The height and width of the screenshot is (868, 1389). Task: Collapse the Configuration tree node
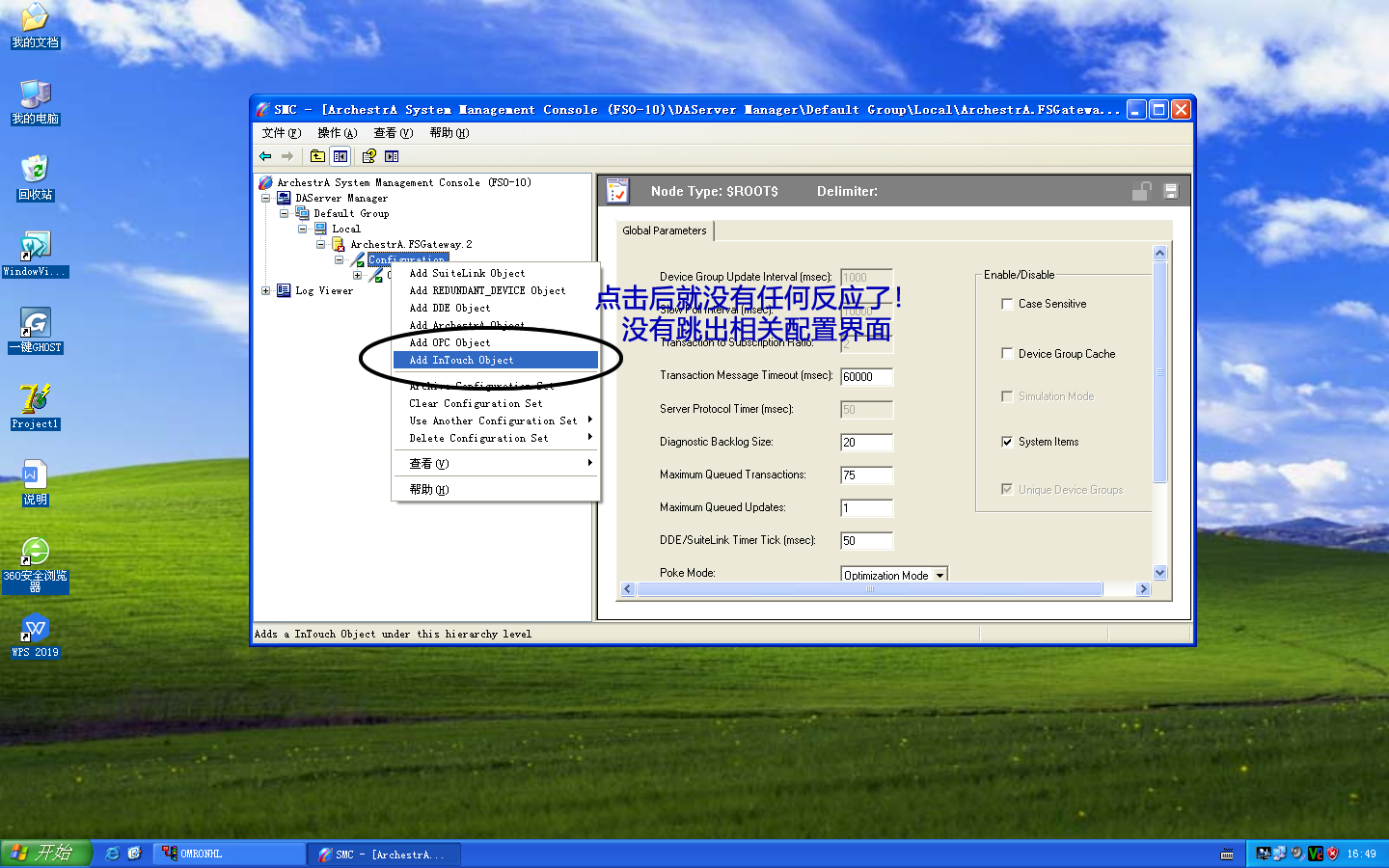(340, 259)
